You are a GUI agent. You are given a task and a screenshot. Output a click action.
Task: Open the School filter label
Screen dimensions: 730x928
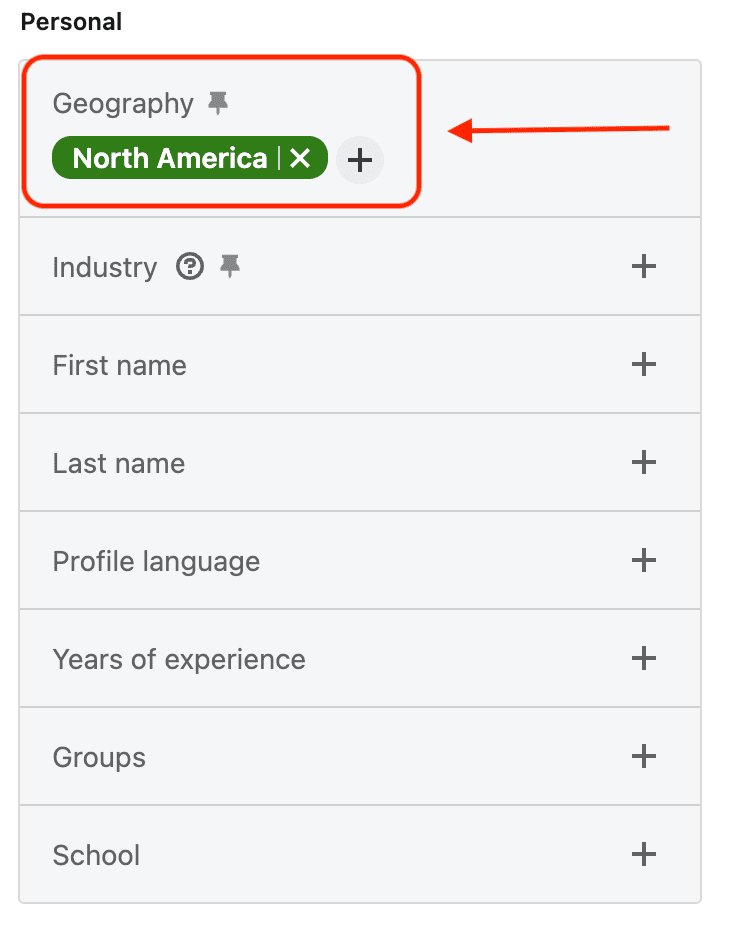(x=96, y=856)
